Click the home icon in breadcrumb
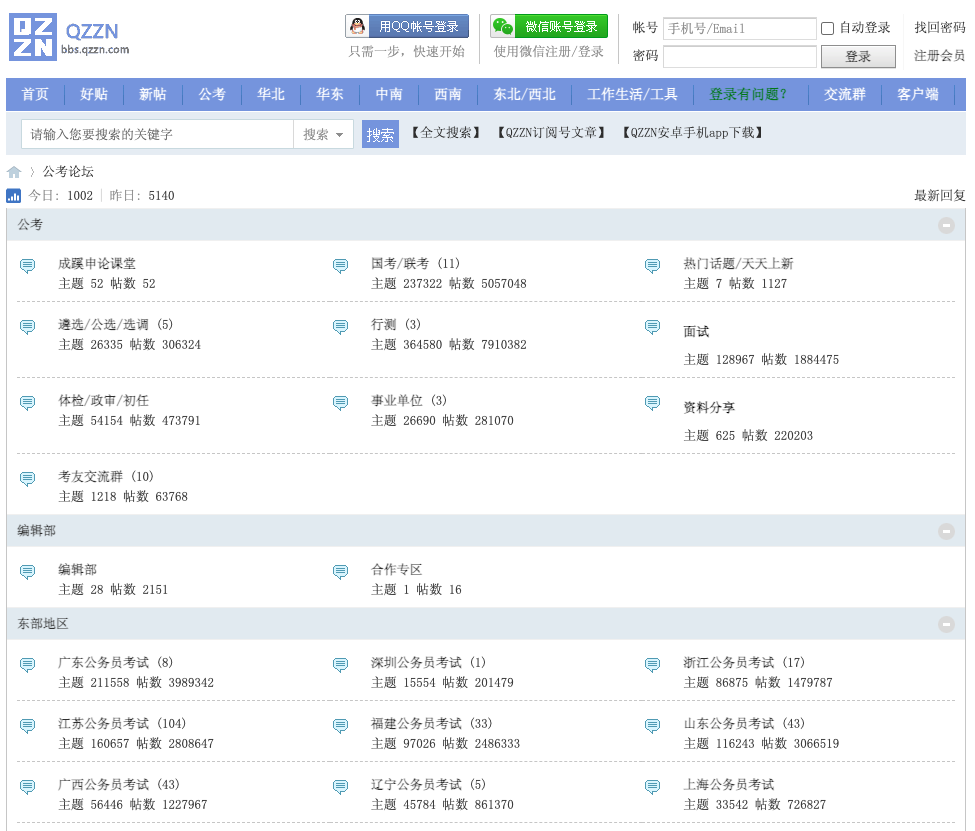The width and height of the screenshot is (975, 831). tap(14, 172)
